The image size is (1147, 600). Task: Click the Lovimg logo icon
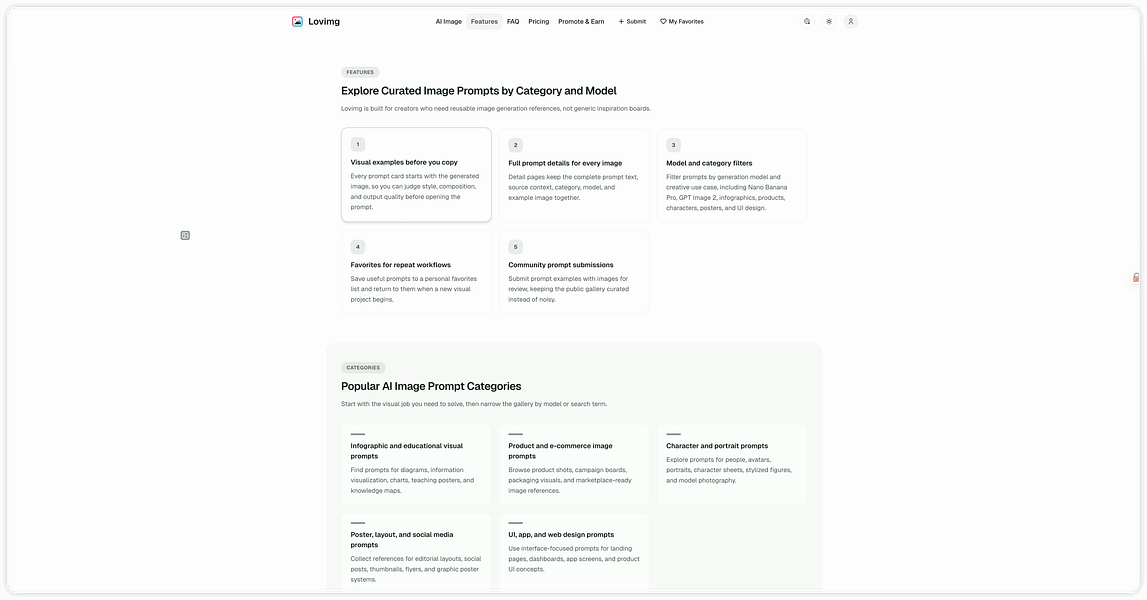click(297, 21)
